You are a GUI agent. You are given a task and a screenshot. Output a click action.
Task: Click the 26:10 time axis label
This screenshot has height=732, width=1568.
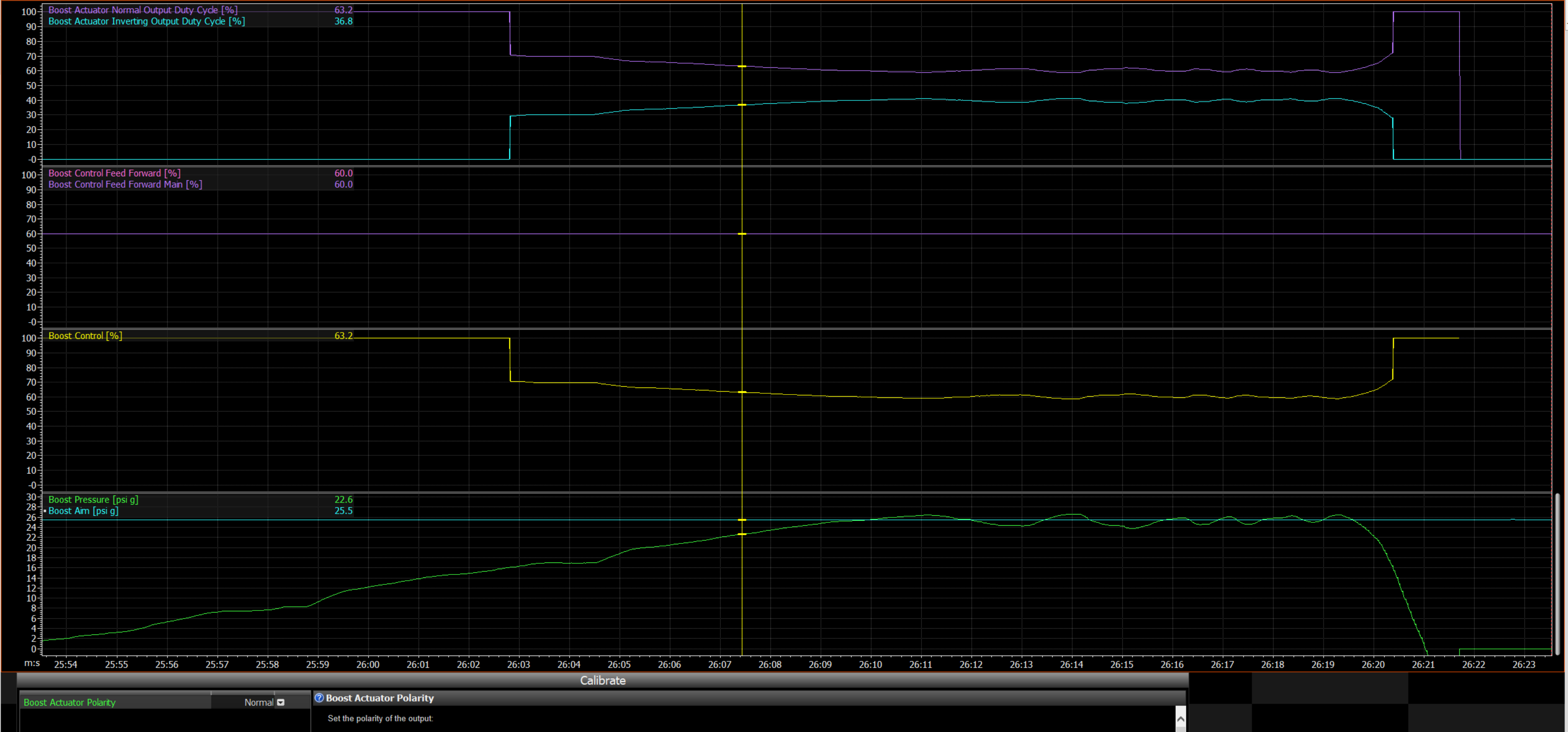[870, 665]
